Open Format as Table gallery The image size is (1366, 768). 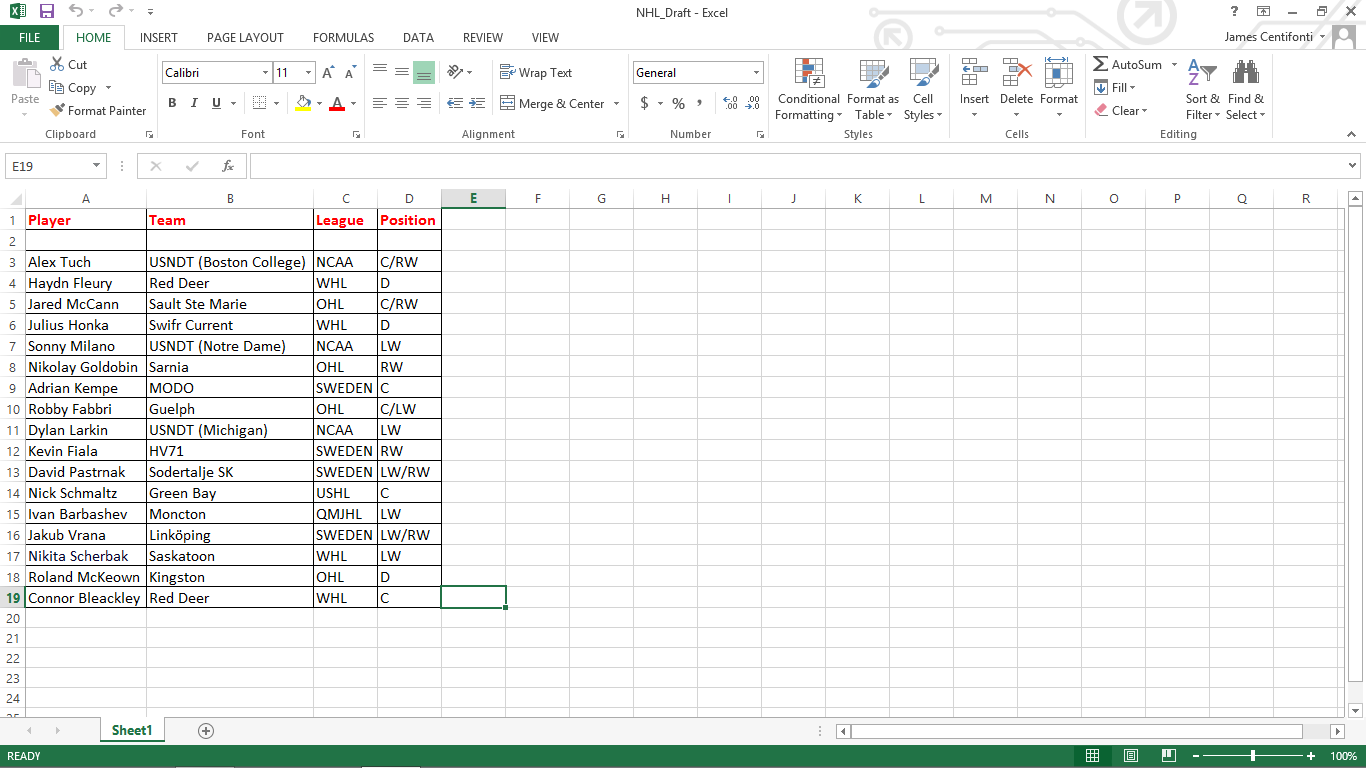873,89
